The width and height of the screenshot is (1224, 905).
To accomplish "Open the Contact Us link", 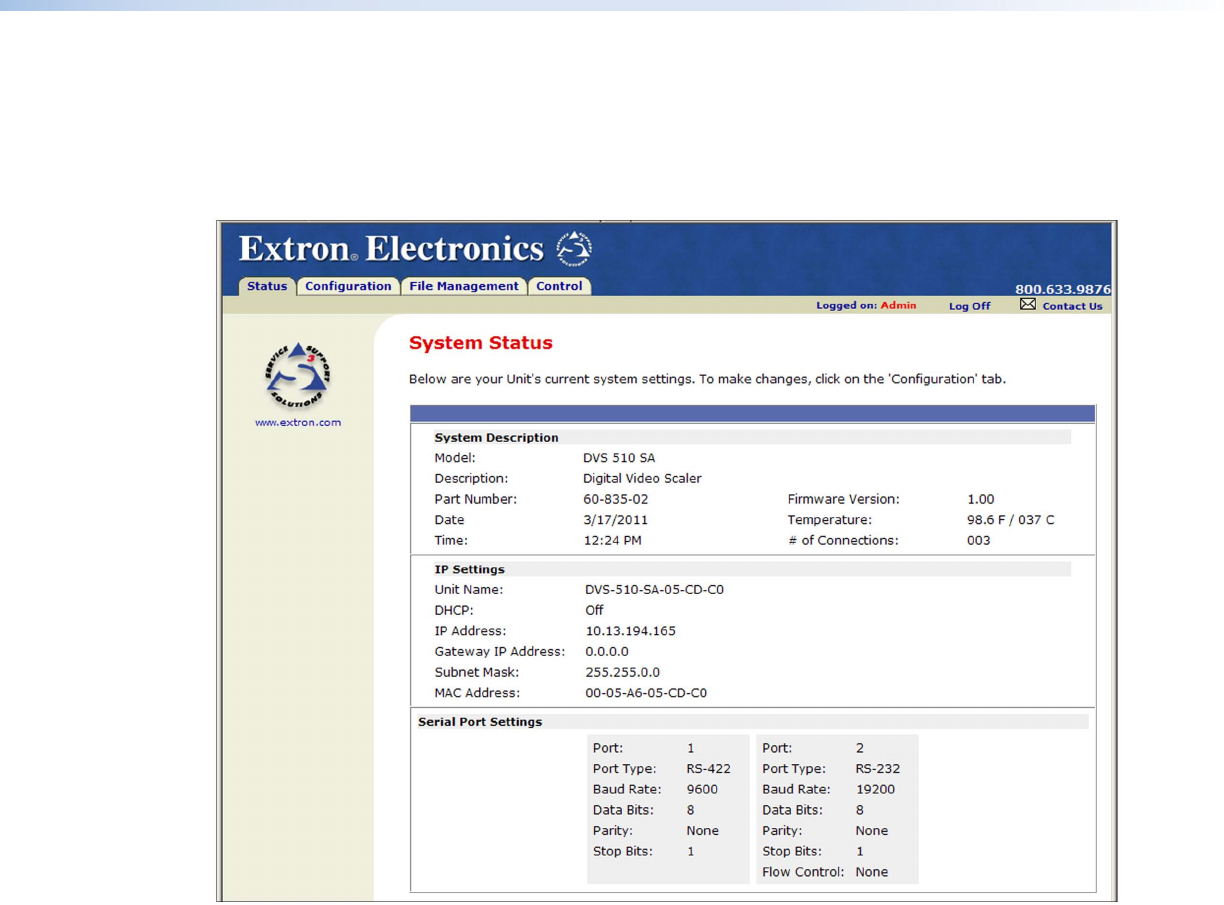I will pos(1072,306).
